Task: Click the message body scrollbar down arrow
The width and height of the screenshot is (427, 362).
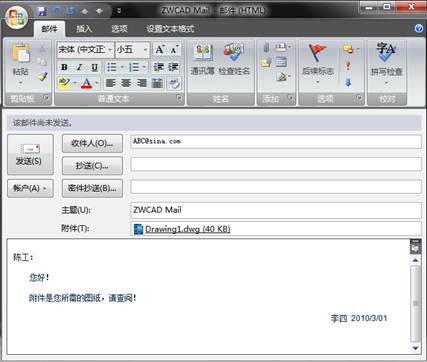Action: click(x=415, y=348)
